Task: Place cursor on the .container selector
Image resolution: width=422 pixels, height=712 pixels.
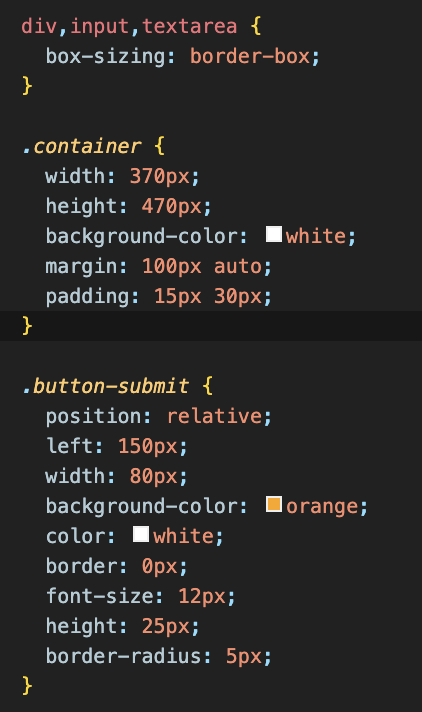Action: [x=82, y=146]
